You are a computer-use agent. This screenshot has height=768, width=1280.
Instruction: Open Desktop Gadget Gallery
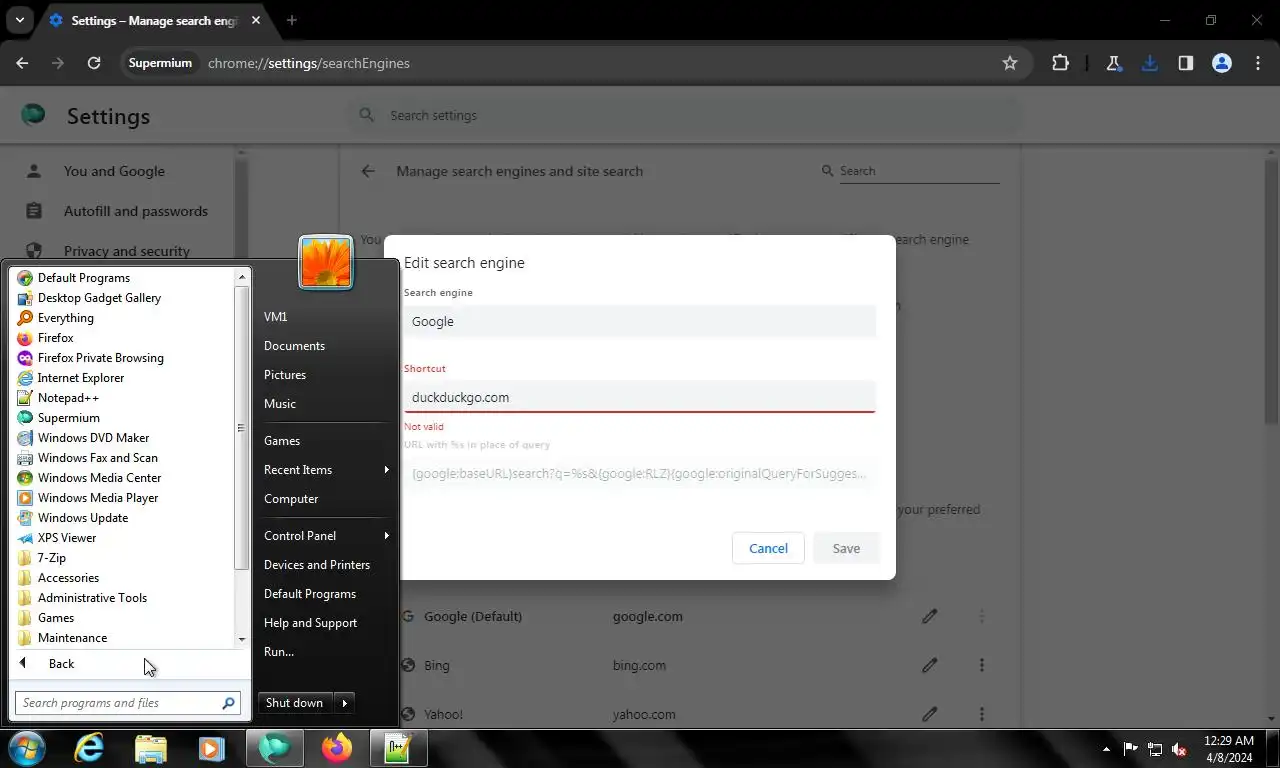pos(99,298)
